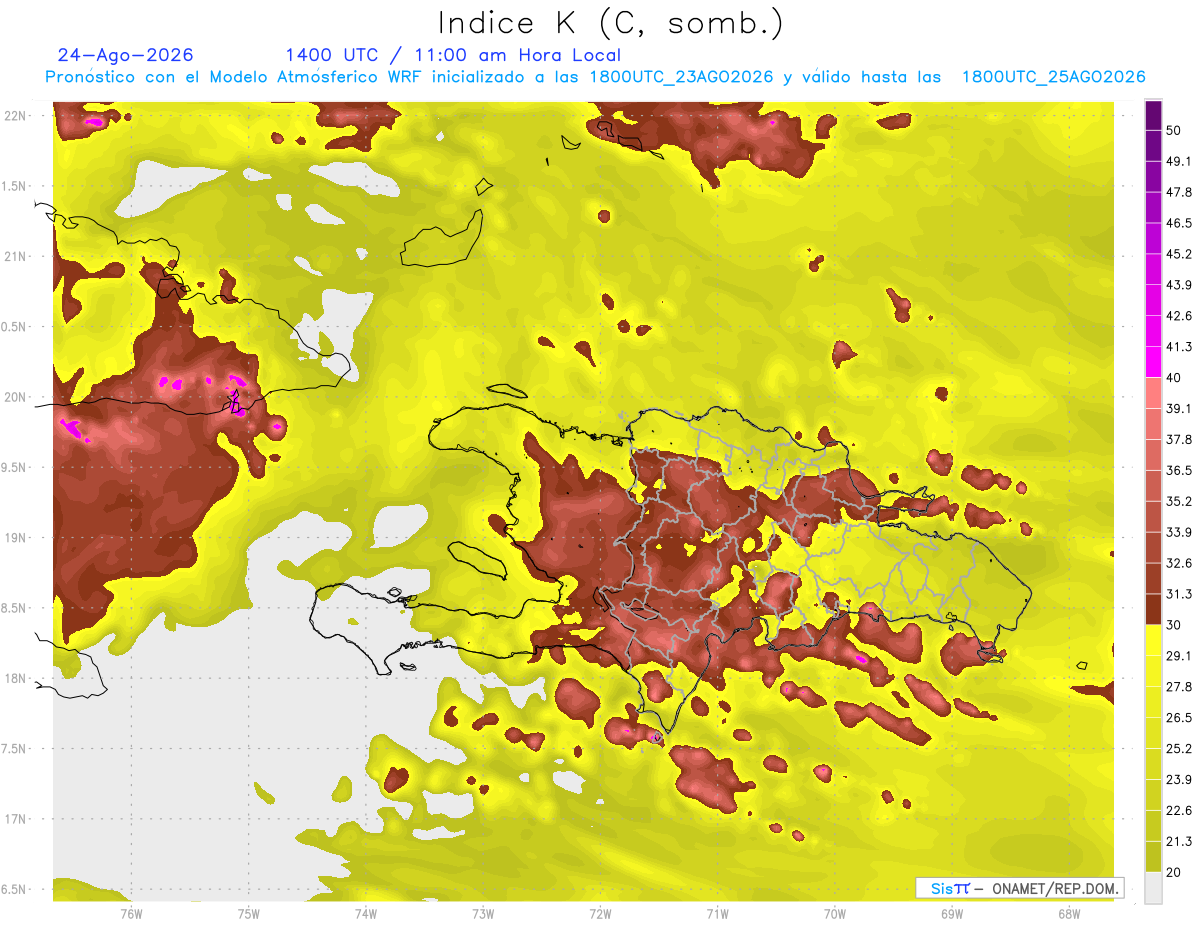Pick the dark brown swatch between 30 and 31.3
Screen dimensions: 1200x927
point(1153,609)
